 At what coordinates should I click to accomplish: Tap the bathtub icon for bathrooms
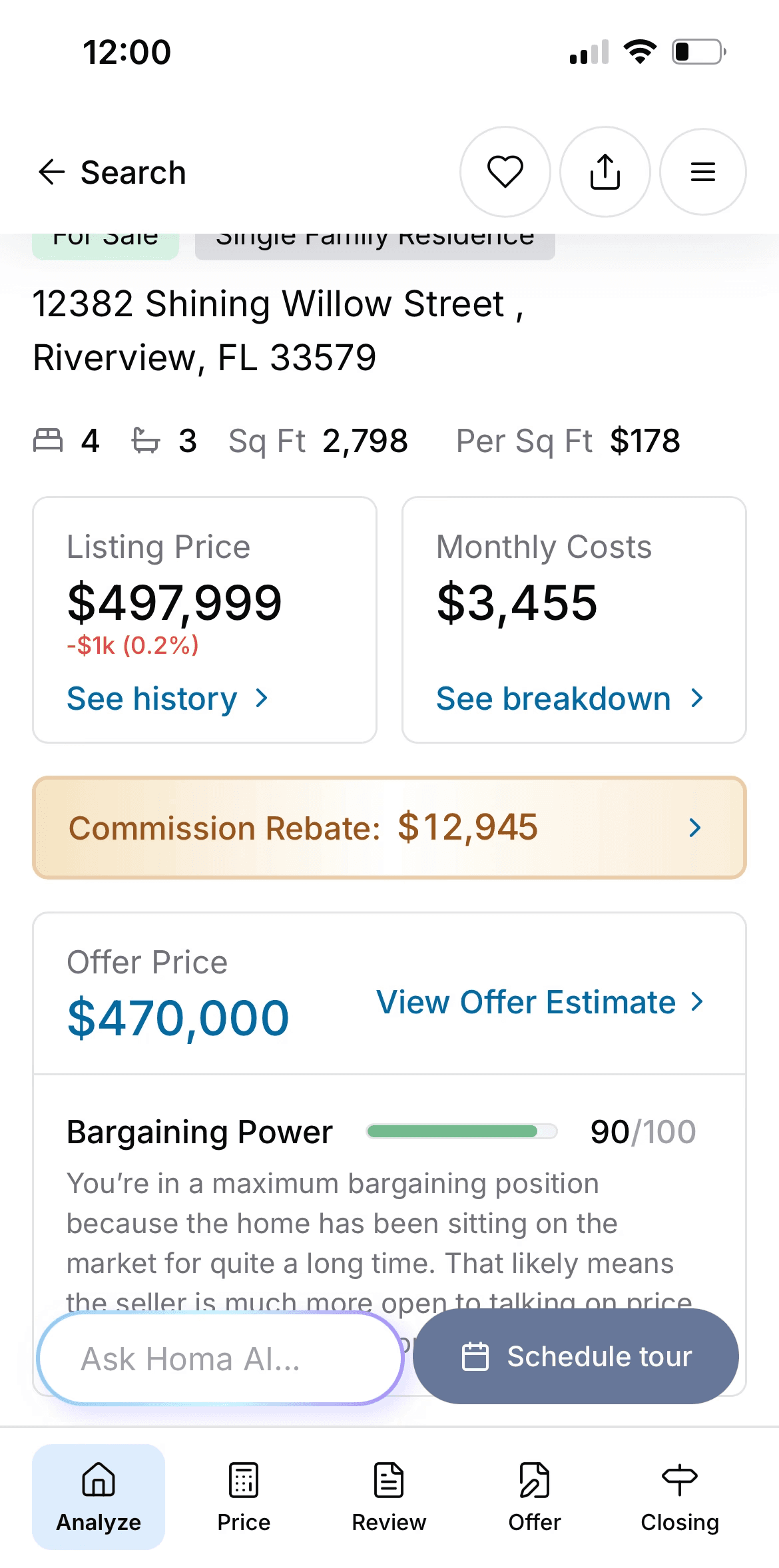pos(146,440)
